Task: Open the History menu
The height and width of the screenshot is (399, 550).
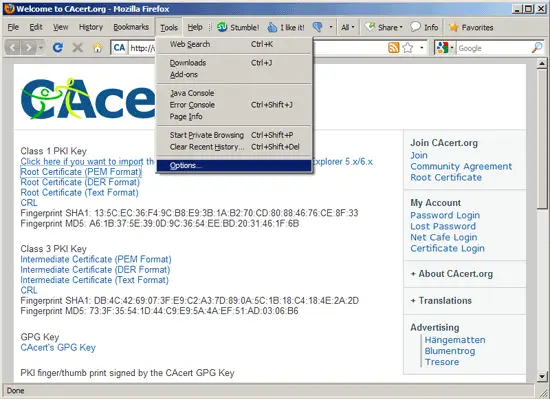Action: 91,27
